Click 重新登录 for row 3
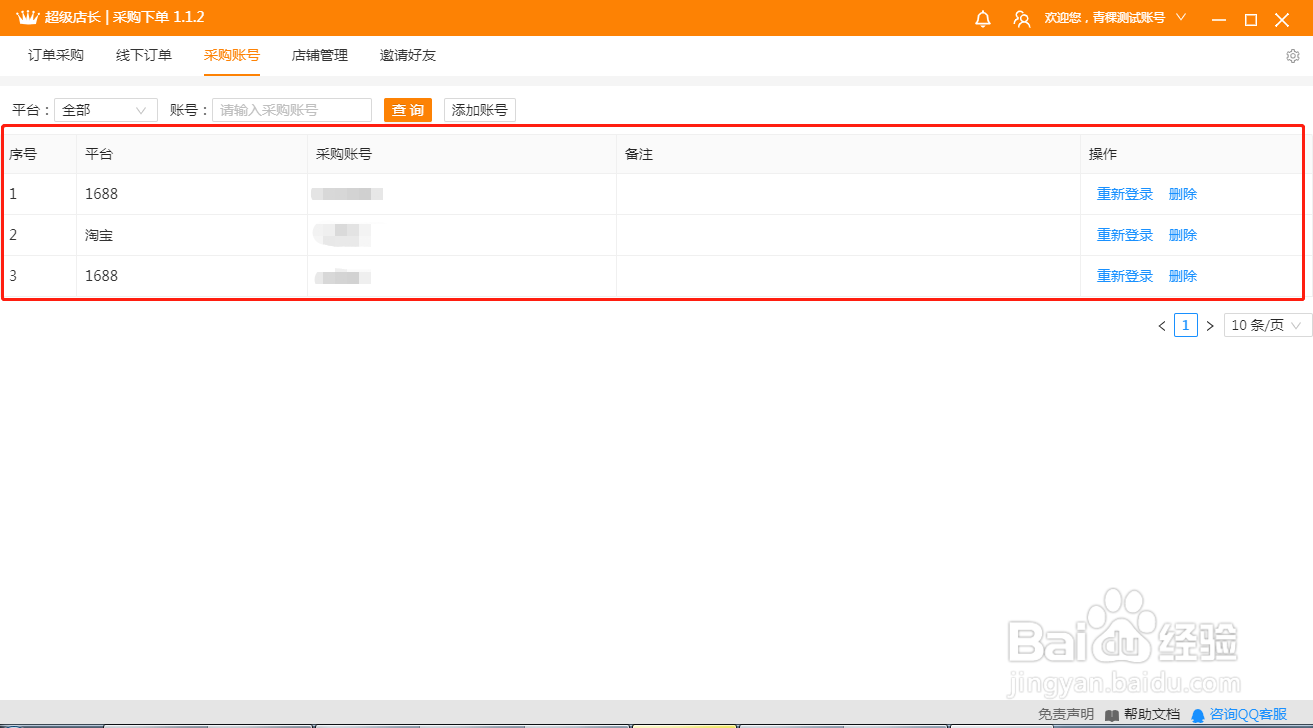1313x728 pixels. tap(1125, 276)
